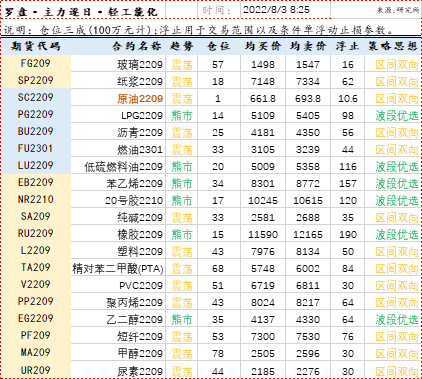Click the floating stop value 190
The image size is (422, 379).
click(x=348, y=234)
